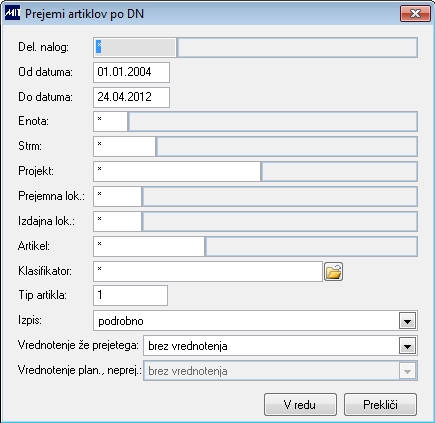The width and height of the screenshot is (435, 423).
Task: Click the MIT application icon in title bar
Action: coord(13,13)
